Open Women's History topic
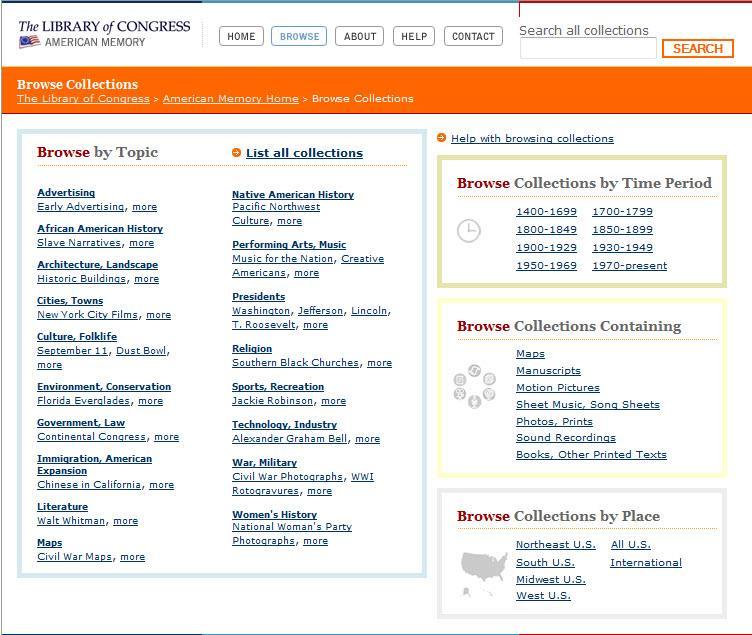752x635 pixels. point(274,514)
